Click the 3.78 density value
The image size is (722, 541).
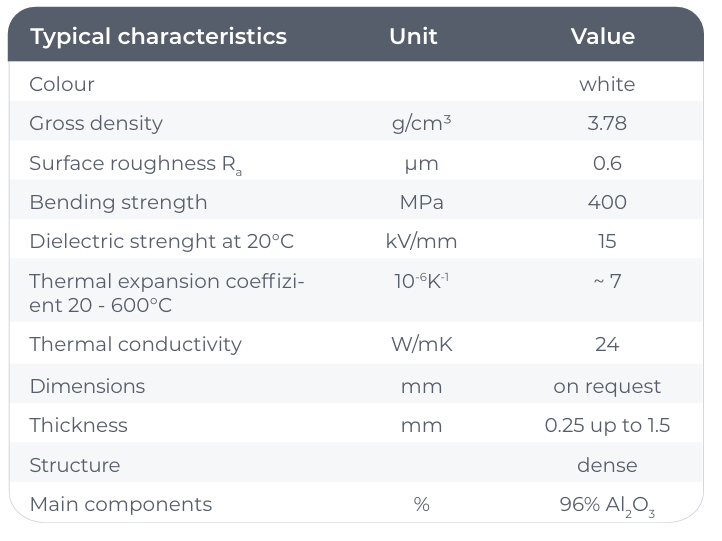point(607,124)
